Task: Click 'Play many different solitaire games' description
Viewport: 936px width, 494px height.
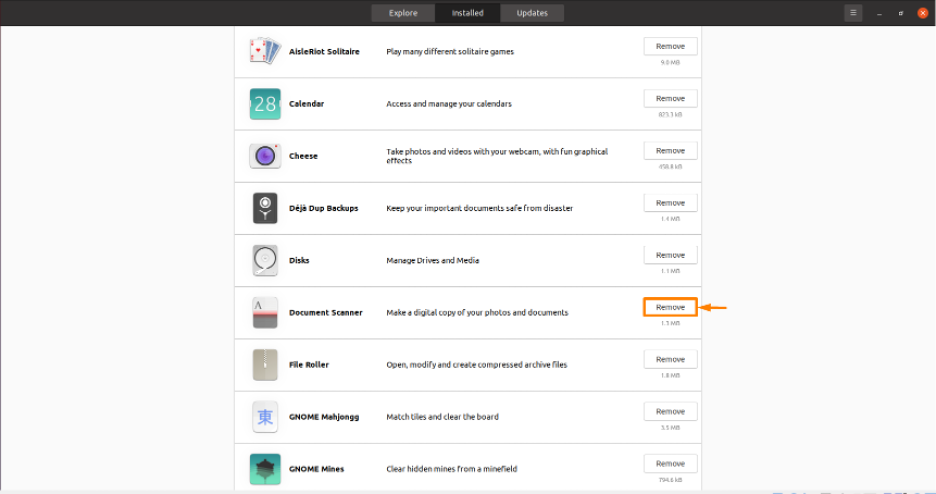Action: (x=450, y=52)
